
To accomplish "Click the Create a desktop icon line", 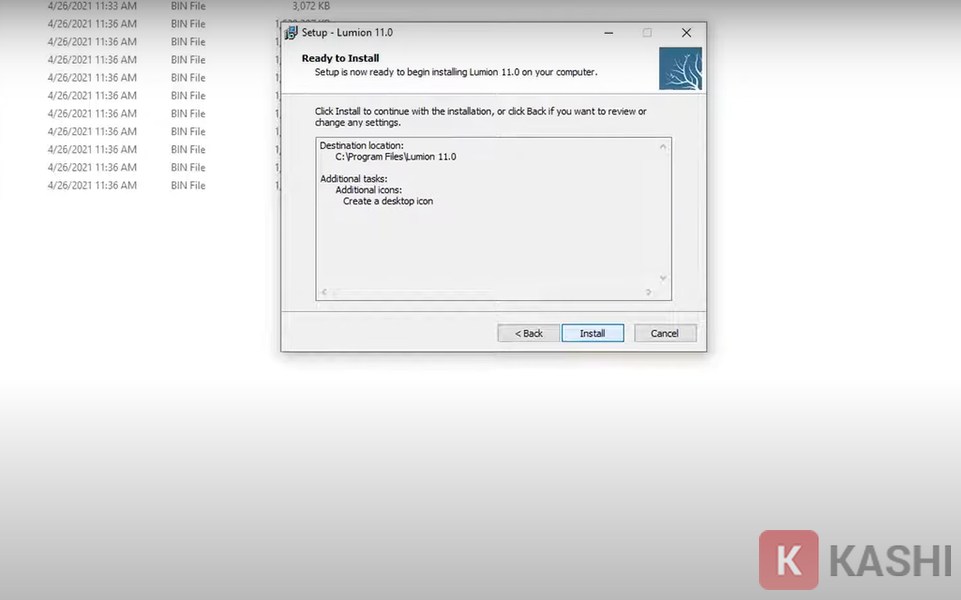I will pos(388,201).
